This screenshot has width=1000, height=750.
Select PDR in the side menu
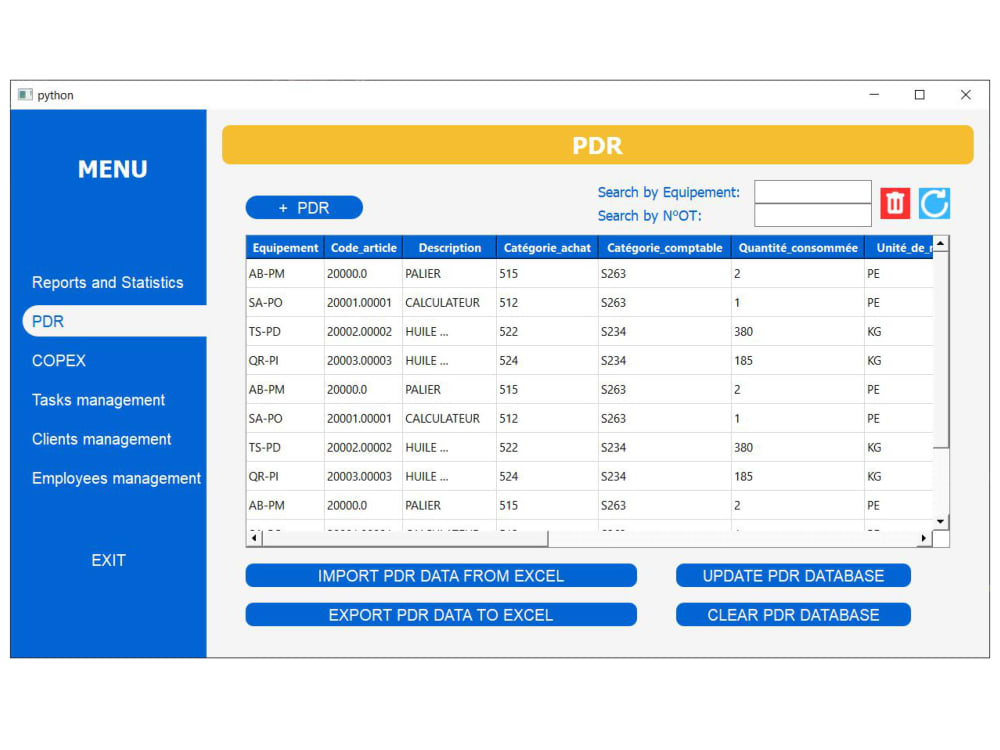point(115,321)
